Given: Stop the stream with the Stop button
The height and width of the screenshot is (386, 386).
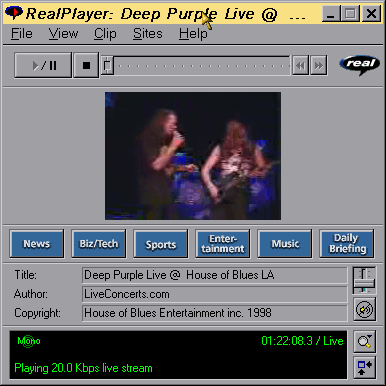Looking at the screenshot, I should coord(86,65).
